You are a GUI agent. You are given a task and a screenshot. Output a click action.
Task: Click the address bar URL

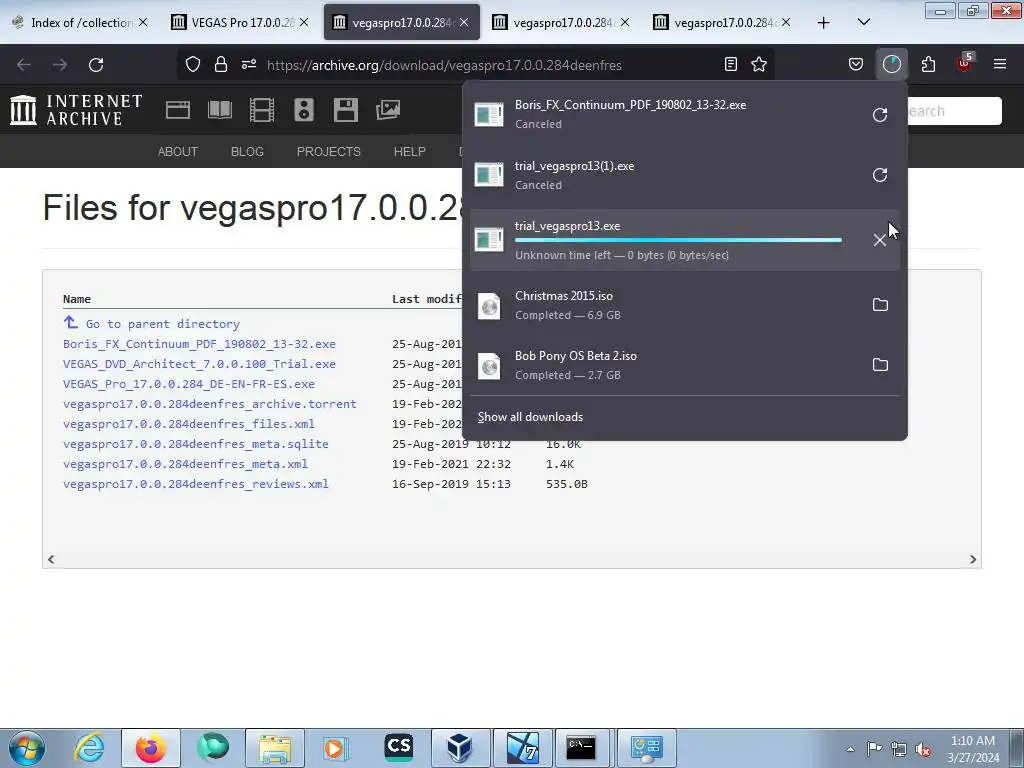444,65
